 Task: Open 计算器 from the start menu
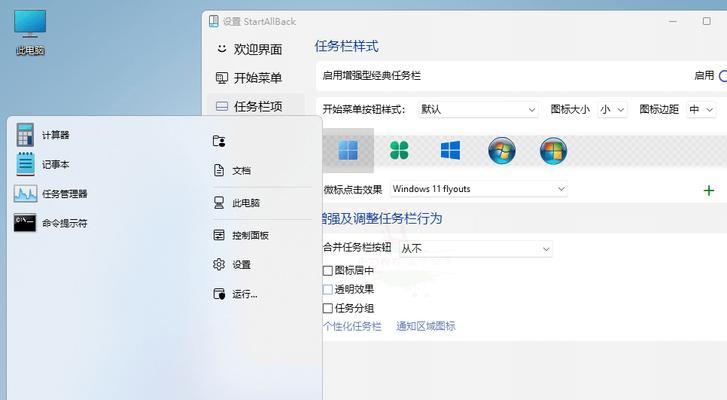[43, 135]
